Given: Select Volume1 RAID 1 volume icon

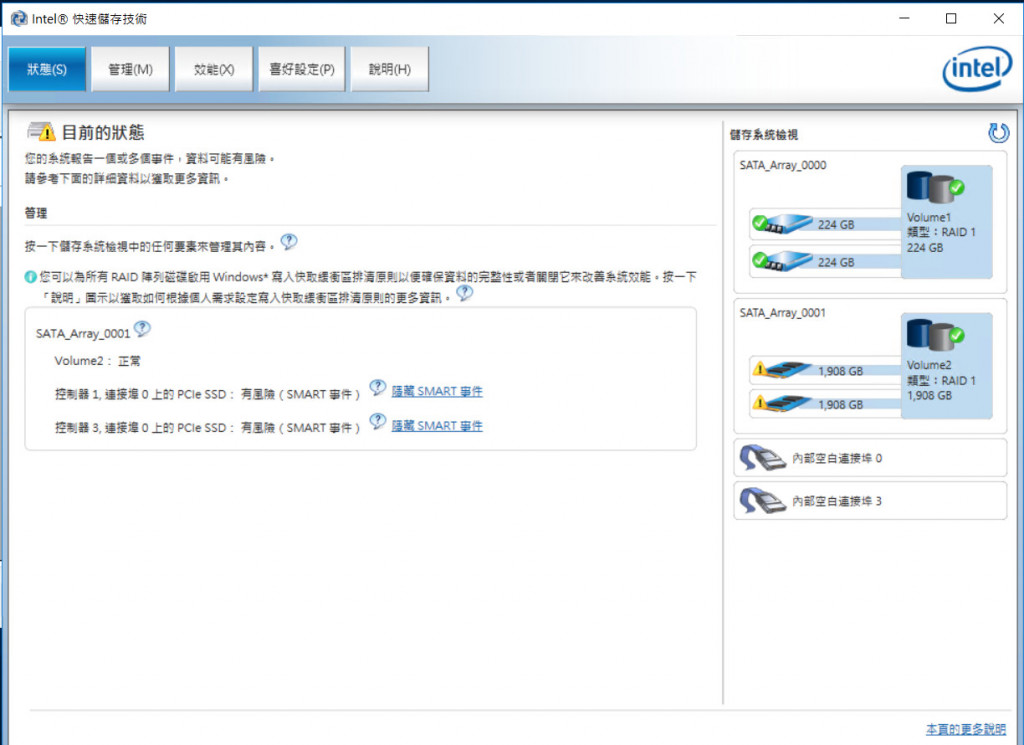Looking at the screenshot, I should pyautogui.click(x=935, y=187).
